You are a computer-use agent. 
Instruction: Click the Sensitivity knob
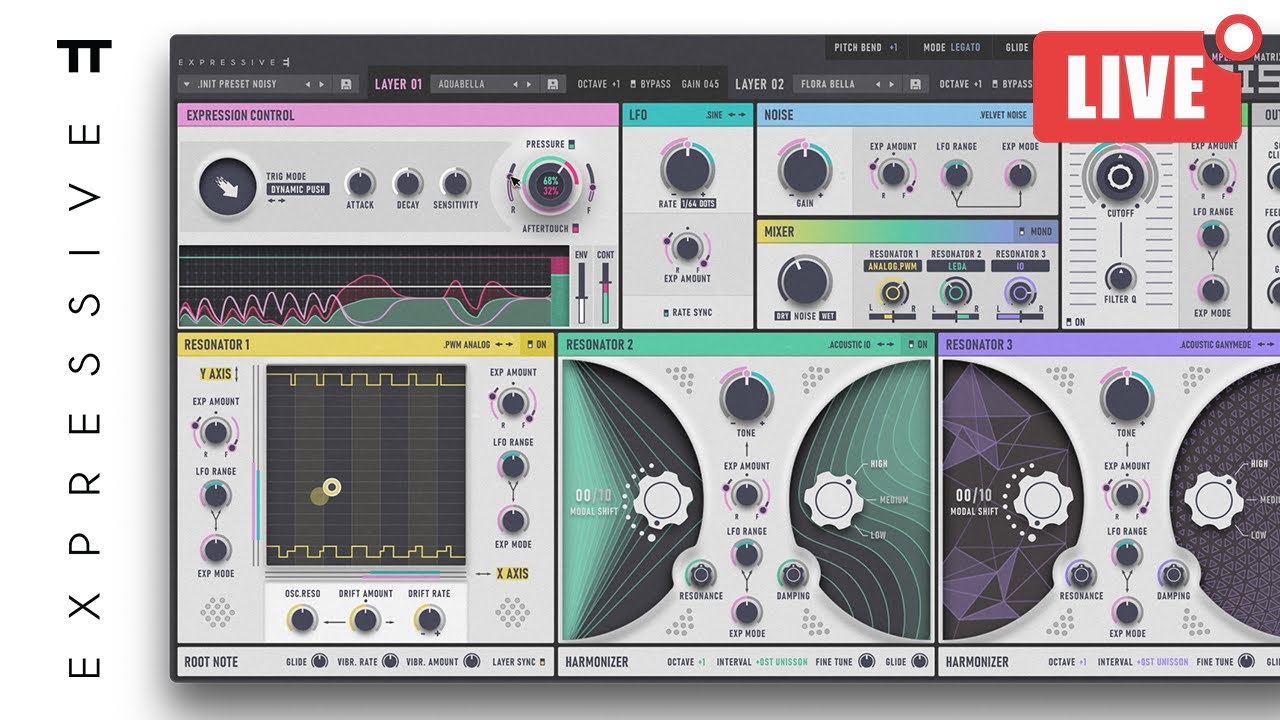(455, 183)
